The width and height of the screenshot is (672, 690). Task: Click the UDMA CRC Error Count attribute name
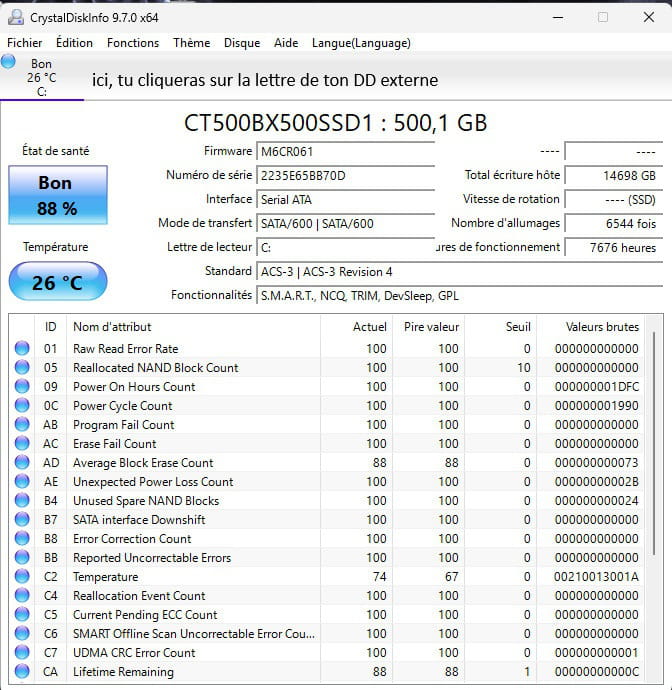coord(134,653)
